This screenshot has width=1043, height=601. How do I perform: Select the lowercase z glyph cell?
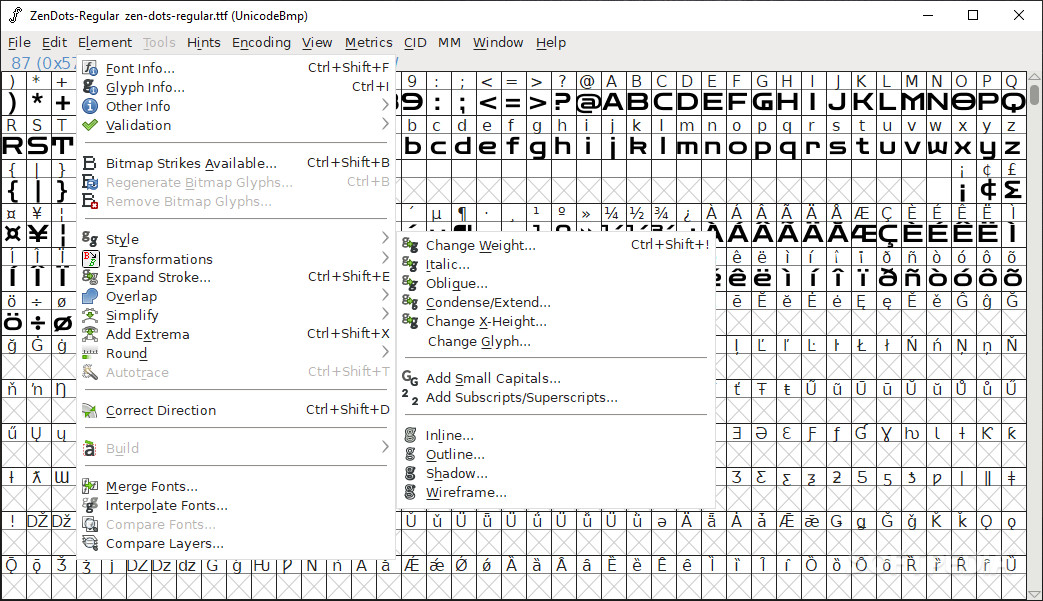point(1012,146)
